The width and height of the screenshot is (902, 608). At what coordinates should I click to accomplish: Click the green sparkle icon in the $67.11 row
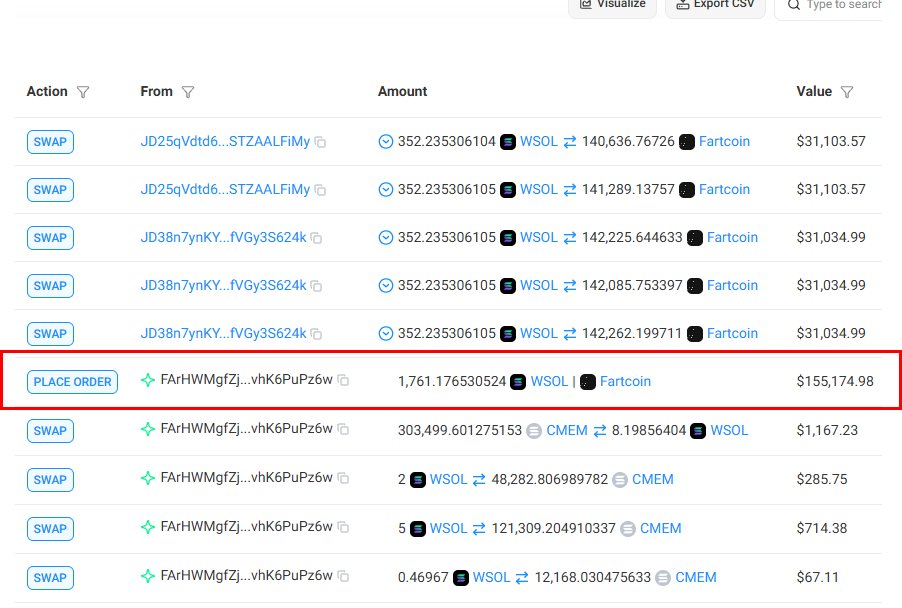coord(148,576)
